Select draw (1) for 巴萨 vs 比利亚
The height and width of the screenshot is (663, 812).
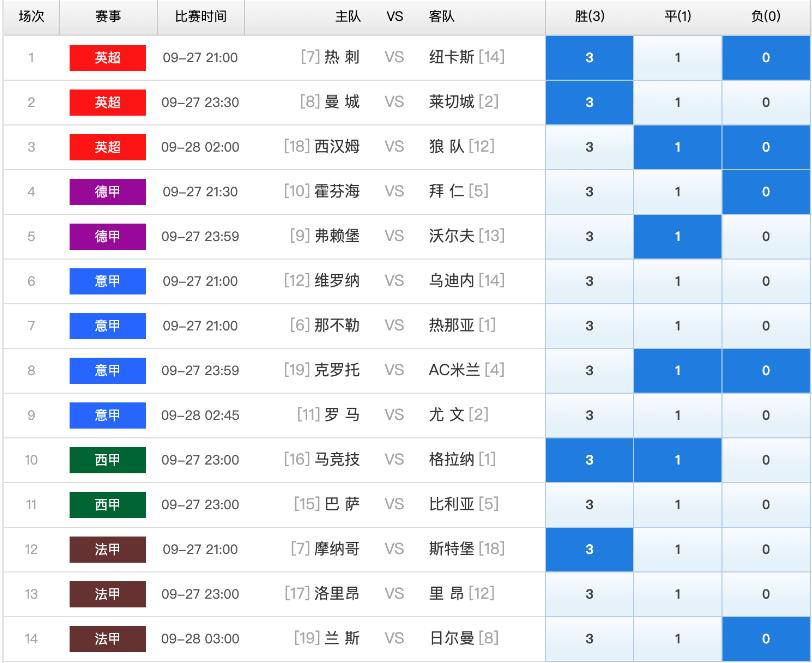(677, 505)
